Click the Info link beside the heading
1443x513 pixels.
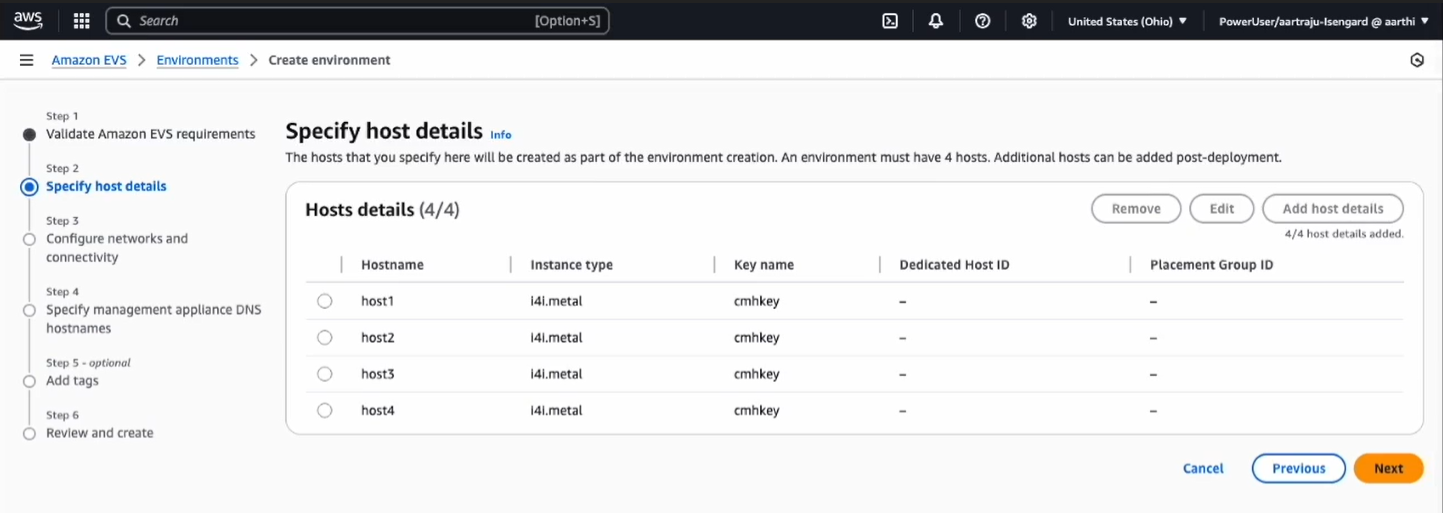pos(500,135)
